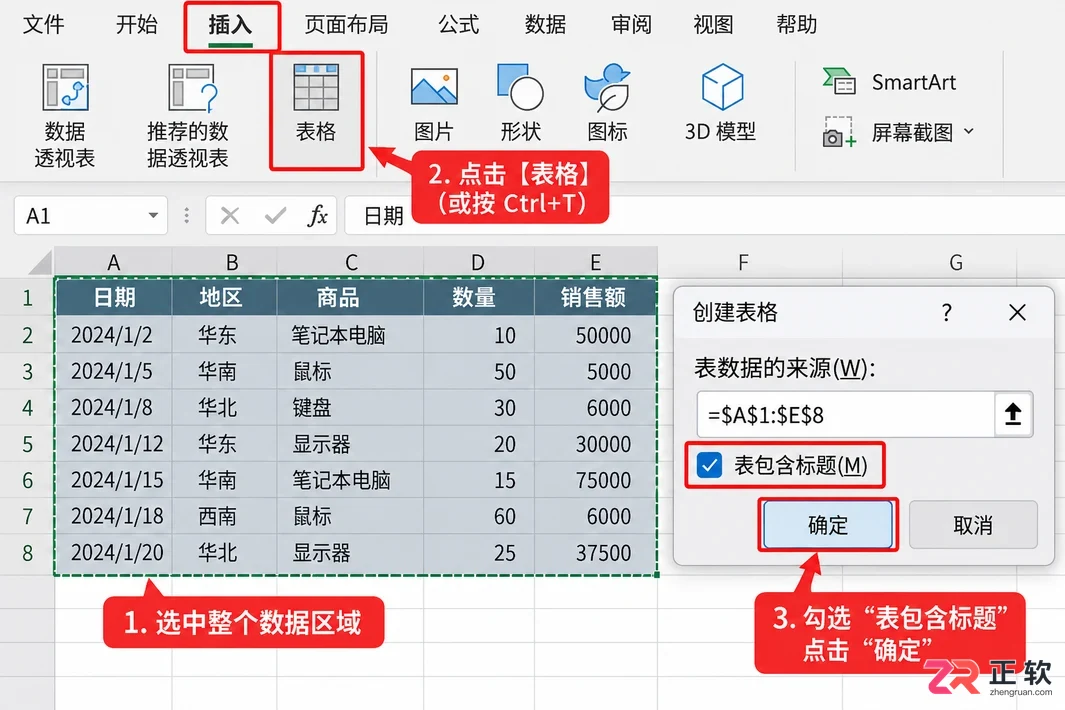Open the 形状 shapes gallery
1065x710 pixels.
[x=520, y=102]
